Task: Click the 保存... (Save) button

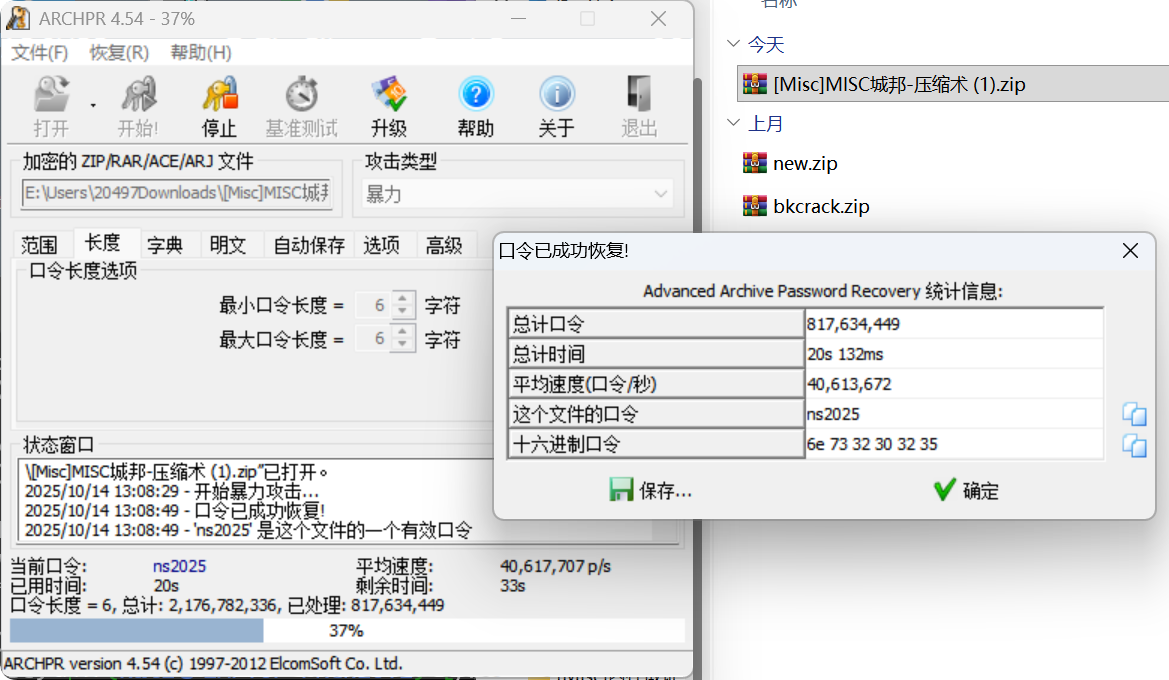Action: click(651, 490)
